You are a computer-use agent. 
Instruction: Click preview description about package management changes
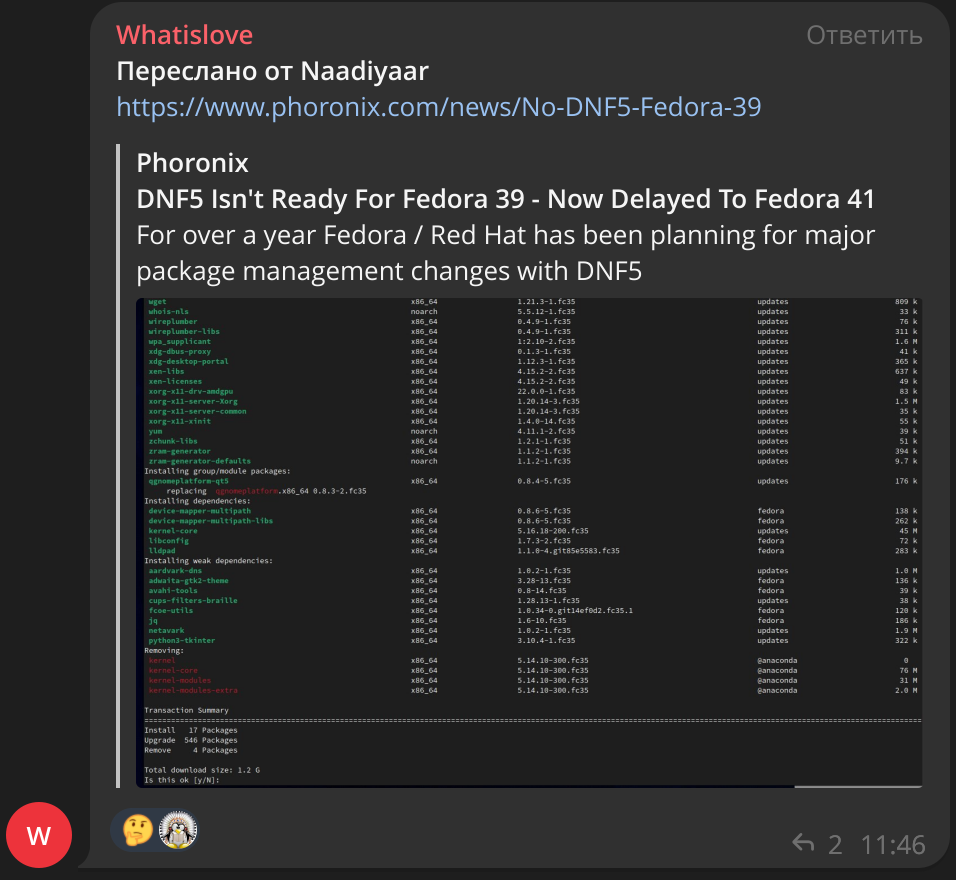coord(505,253)
